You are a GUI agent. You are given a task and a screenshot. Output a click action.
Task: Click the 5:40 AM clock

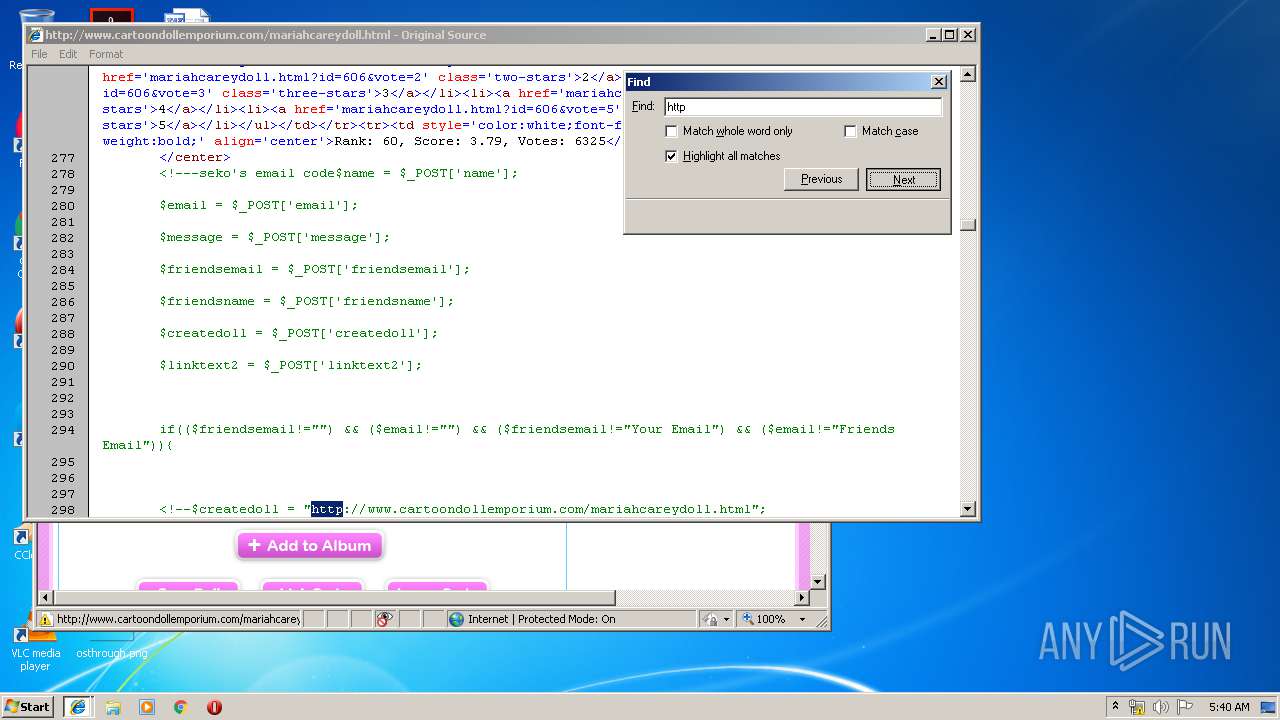coord(1229,707)
